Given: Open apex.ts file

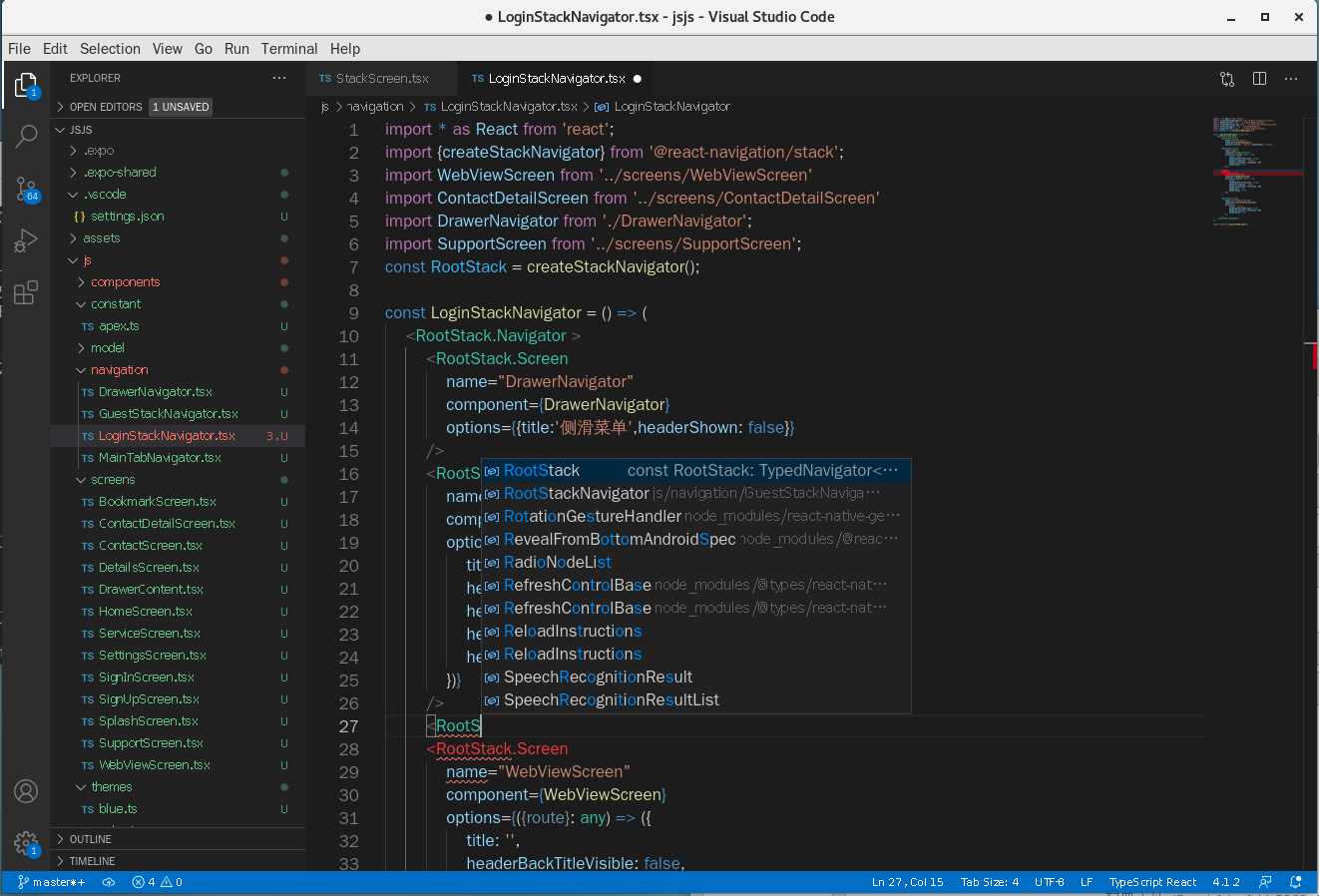Looking at the screenshot, I should pyautogui.click(x=178, y=326).
